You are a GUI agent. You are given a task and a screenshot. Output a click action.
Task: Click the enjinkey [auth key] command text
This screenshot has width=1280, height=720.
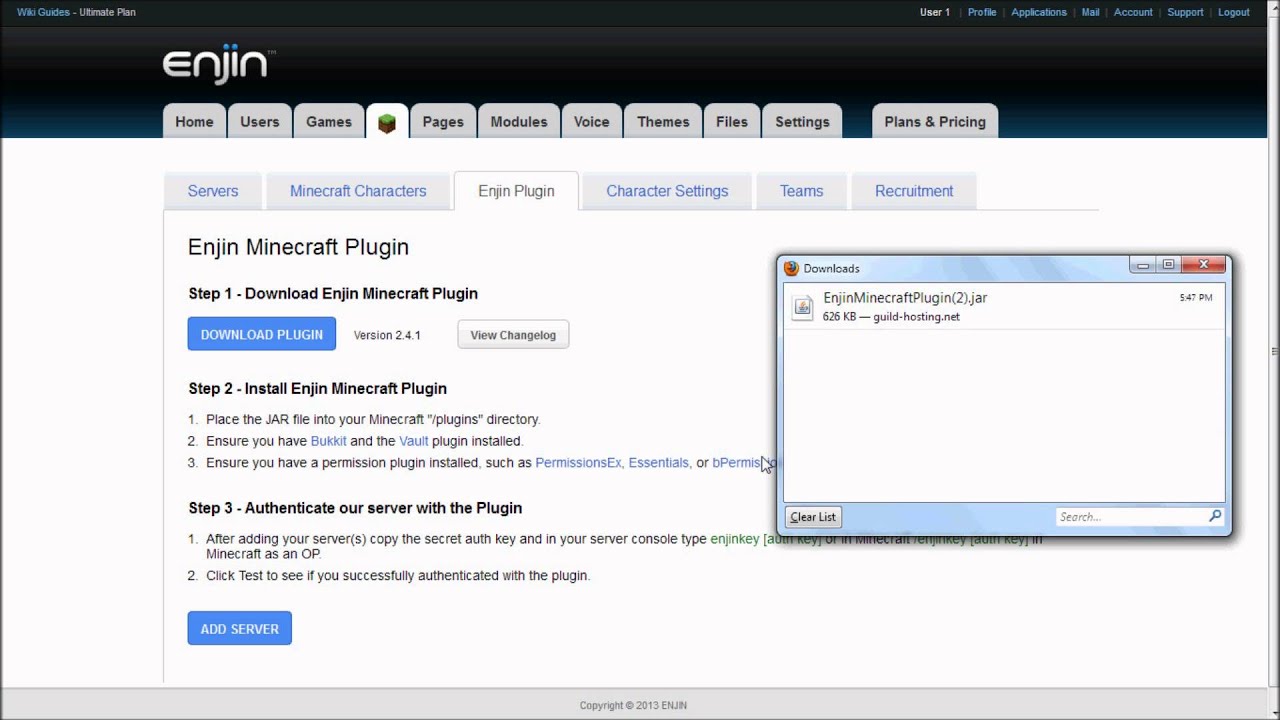click(766, 539)
